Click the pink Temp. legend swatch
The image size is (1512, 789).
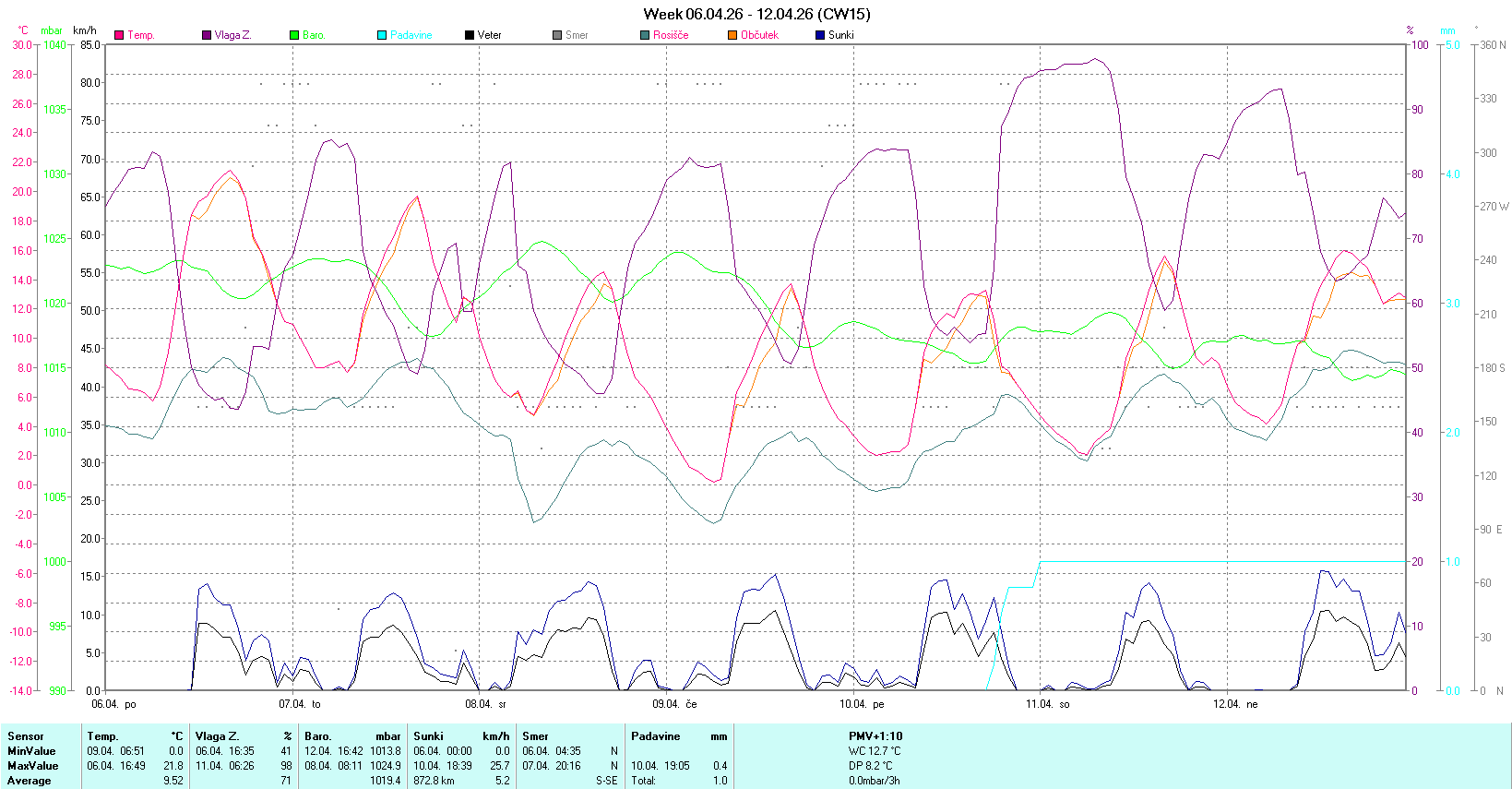click(119, 35)
